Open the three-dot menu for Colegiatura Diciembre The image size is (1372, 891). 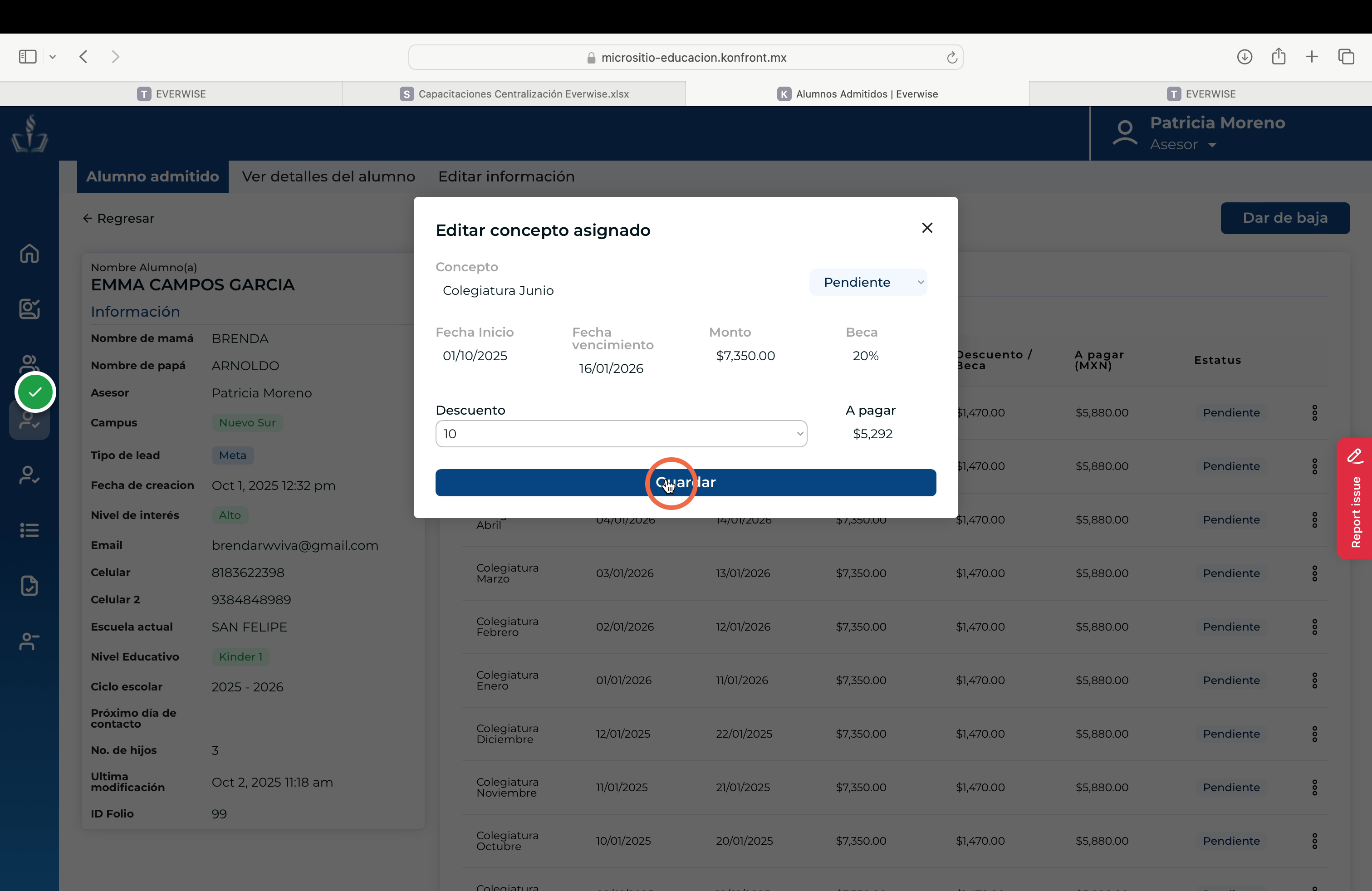1315,734
